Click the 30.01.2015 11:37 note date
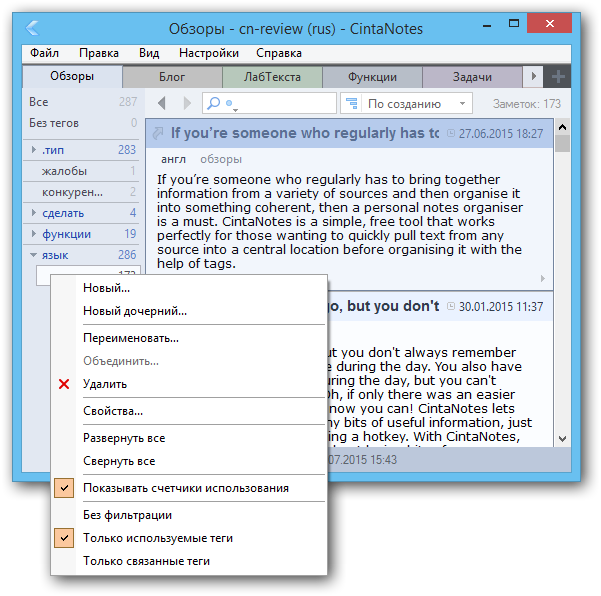This screenshot has height=596, width=601. pos(501,307)
